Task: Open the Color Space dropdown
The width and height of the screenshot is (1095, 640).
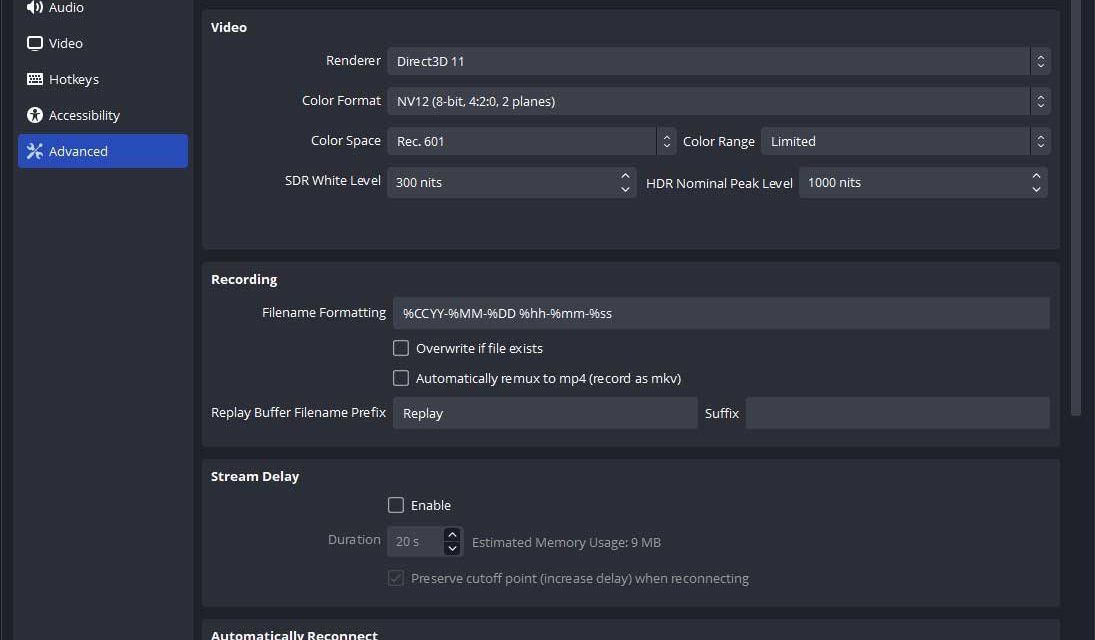Action: 530,141
